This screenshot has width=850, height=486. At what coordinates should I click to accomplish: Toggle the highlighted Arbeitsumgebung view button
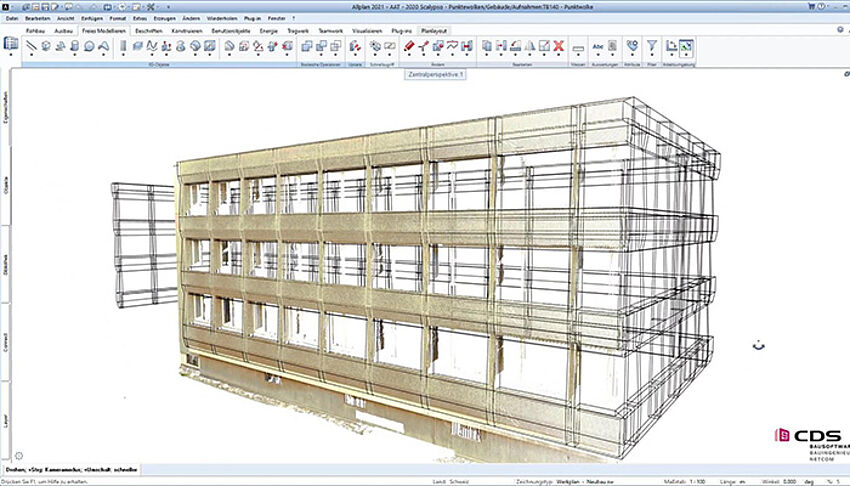(686, 46)
